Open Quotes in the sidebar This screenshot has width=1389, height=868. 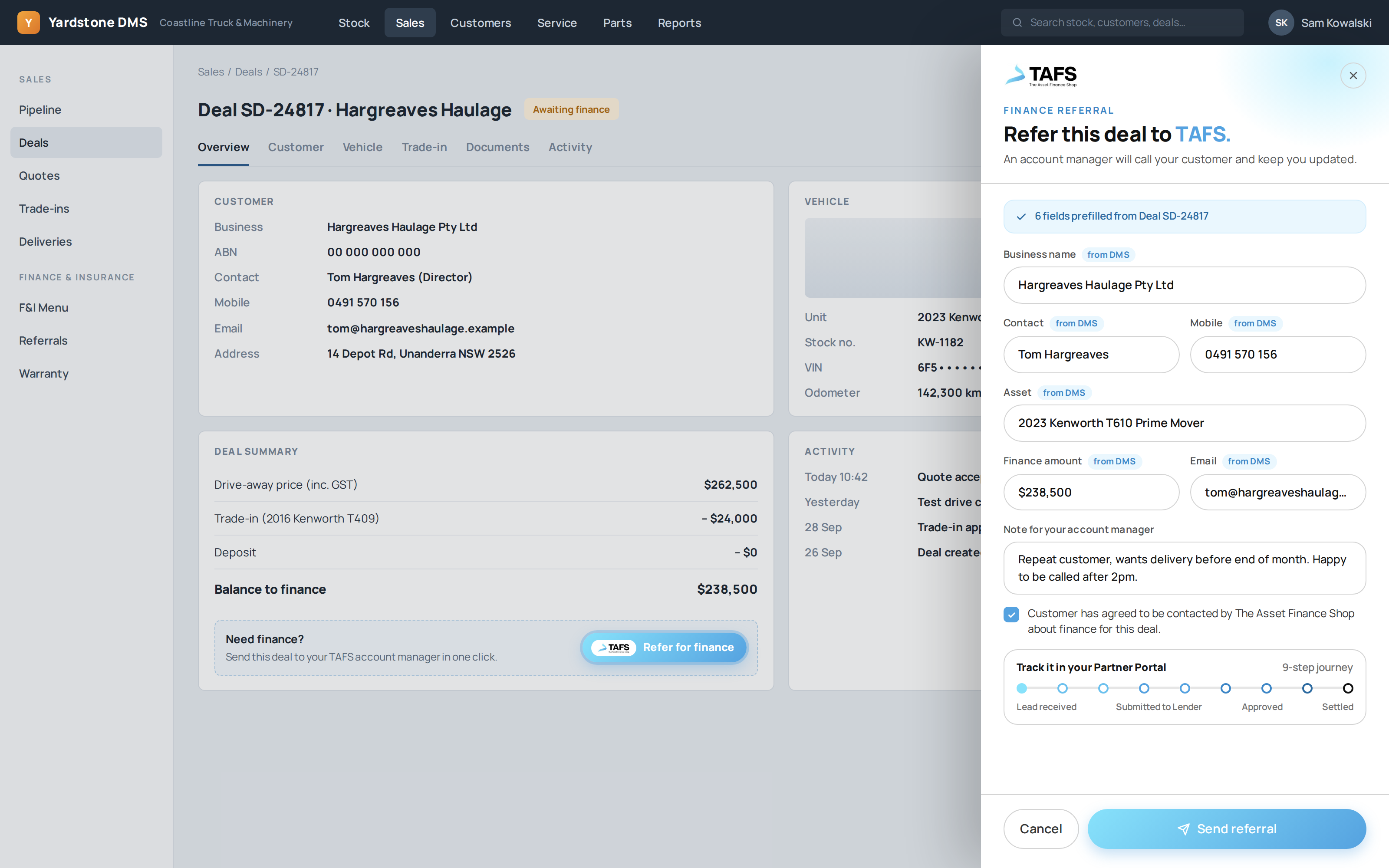click(86, 176)
